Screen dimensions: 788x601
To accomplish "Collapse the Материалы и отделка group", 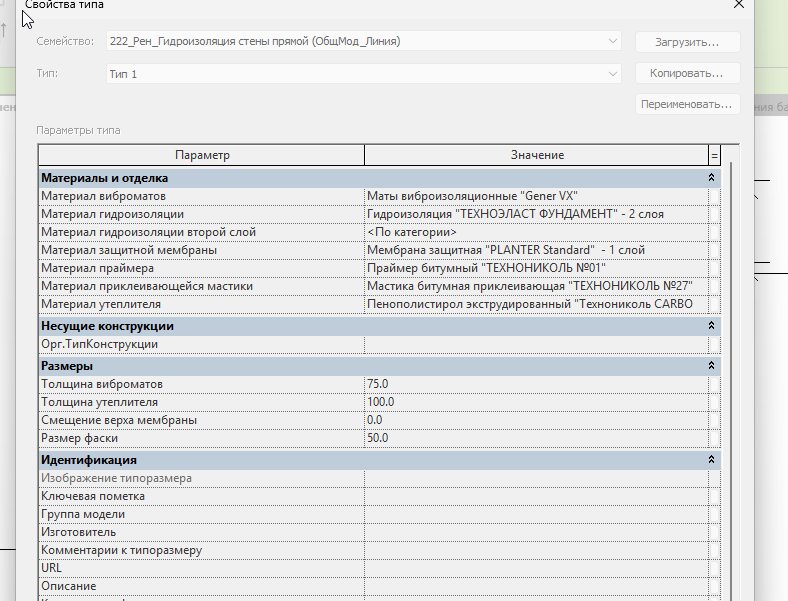I will [711, 177].
